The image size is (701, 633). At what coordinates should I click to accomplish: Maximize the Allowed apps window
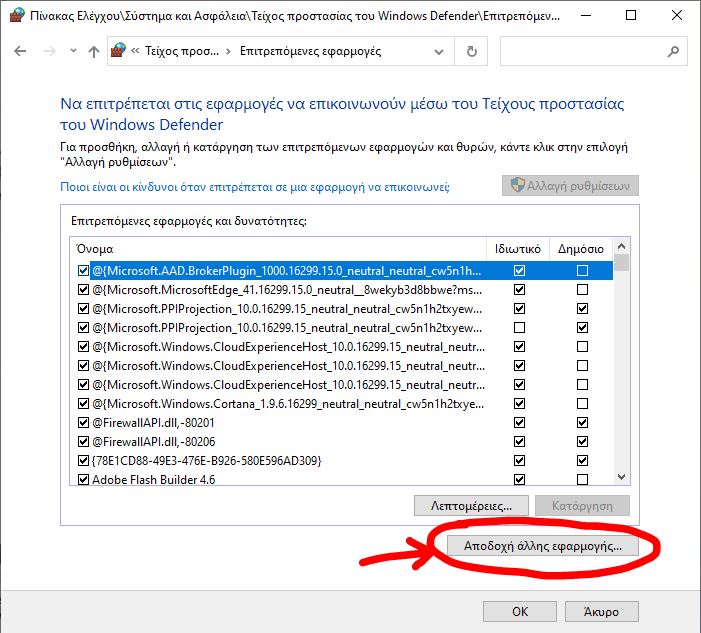(631, 16)
